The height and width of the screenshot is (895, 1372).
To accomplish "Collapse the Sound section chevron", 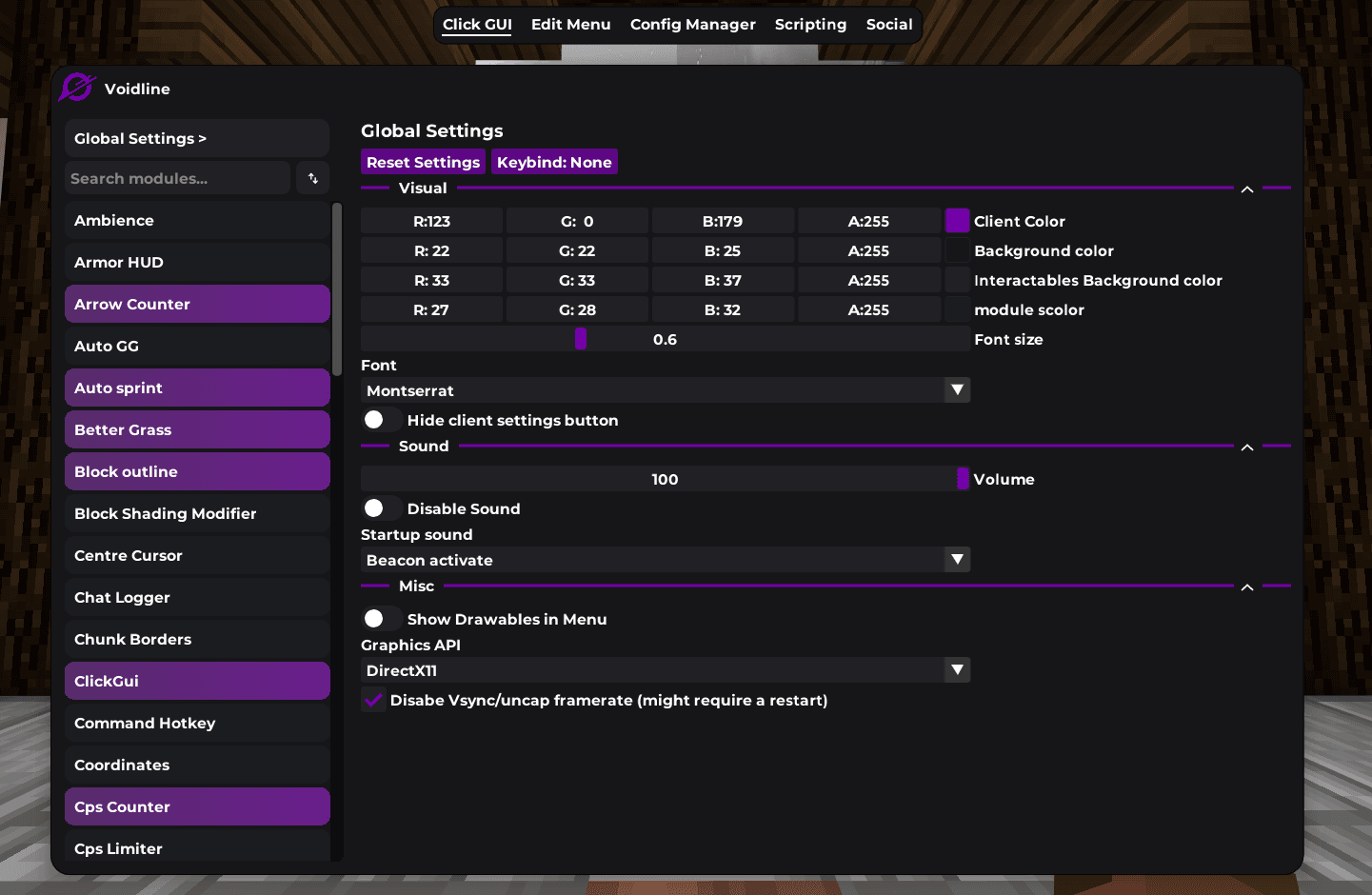I will (1247, 447).
